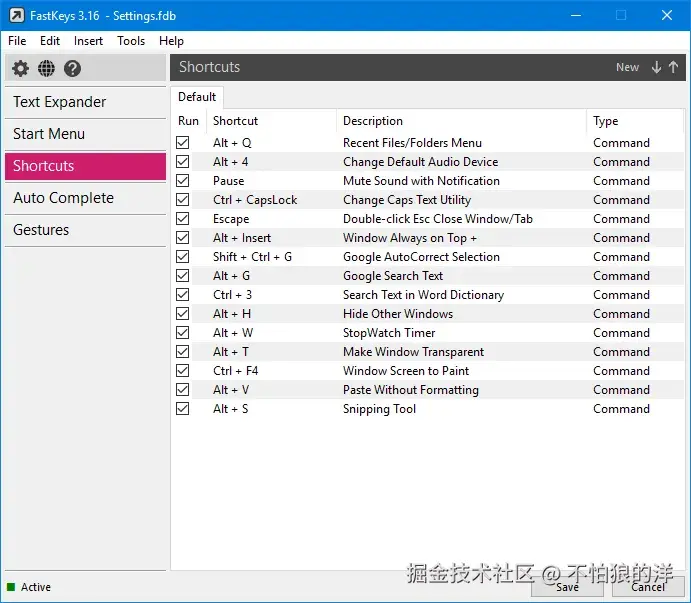
Task: Click the Cancel button
Action: (x=647, y=587)
